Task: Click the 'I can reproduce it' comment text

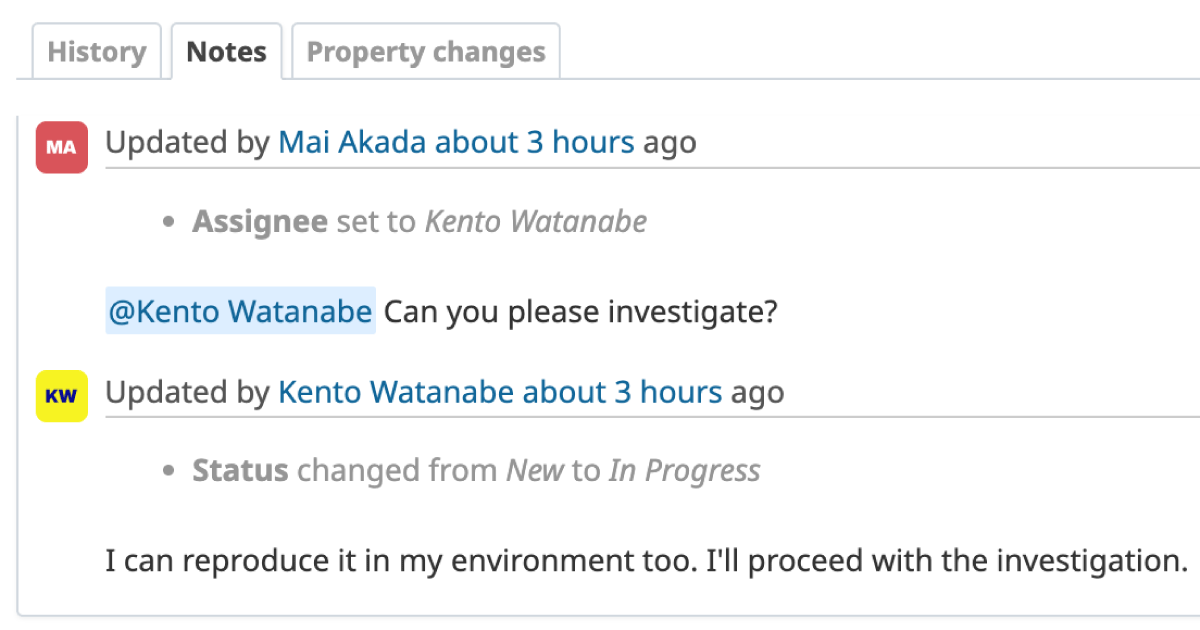Action: click(646, 560)
